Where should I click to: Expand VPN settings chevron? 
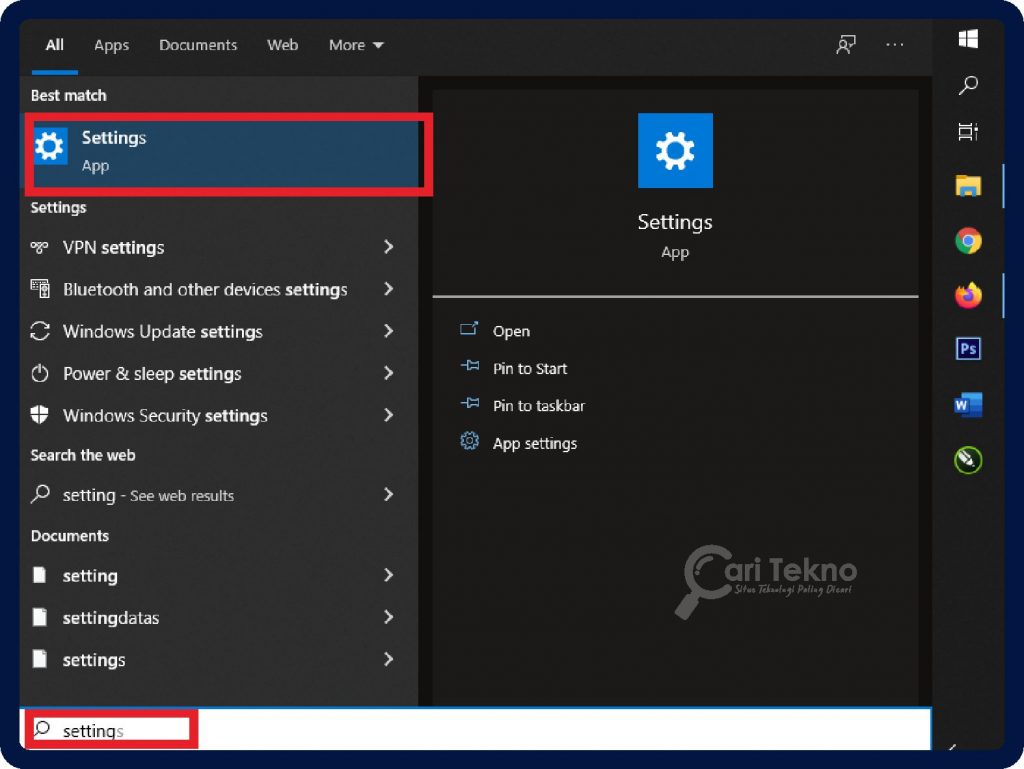coord(389,247)
